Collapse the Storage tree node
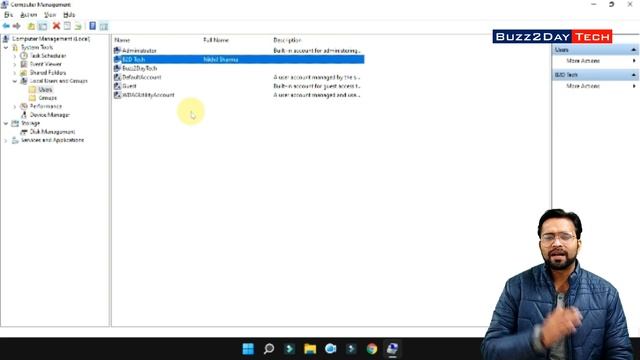This screenshot has width=640, height=360. 6,123
